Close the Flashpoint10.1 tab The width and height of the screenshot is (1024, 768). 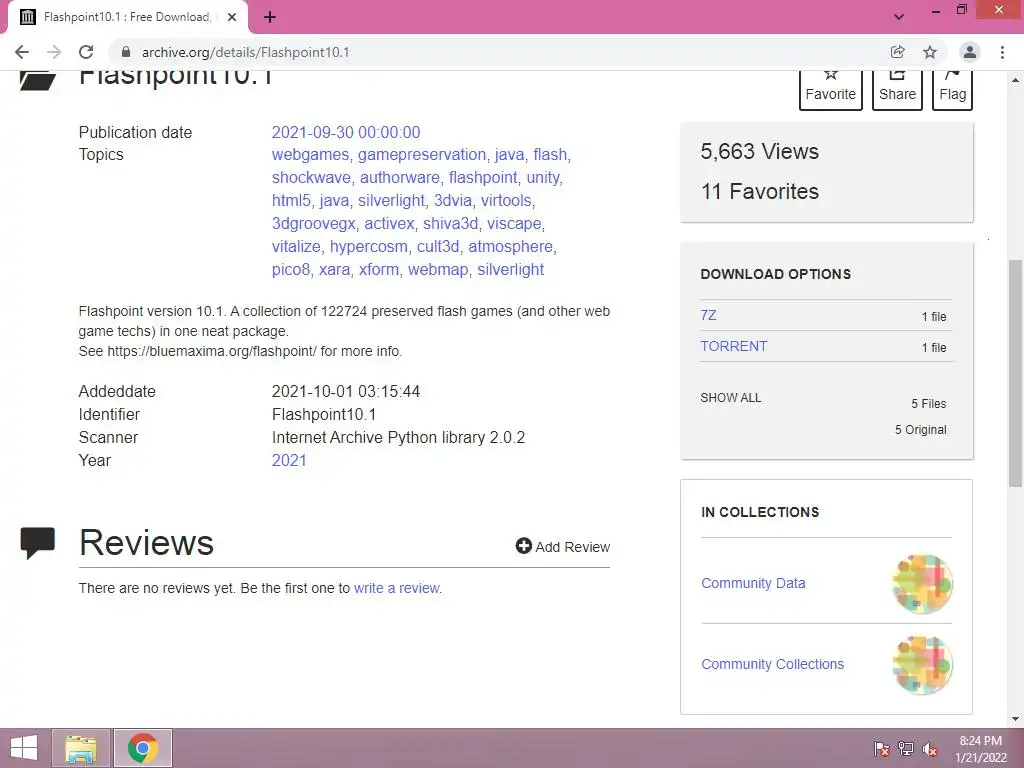232,17
